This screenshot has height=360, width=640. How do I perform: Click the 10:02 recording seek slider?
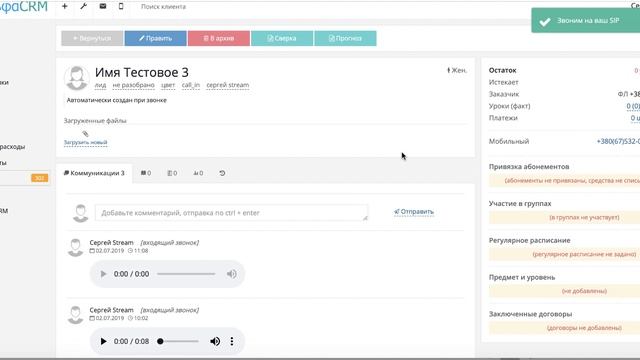coord(178,341)
